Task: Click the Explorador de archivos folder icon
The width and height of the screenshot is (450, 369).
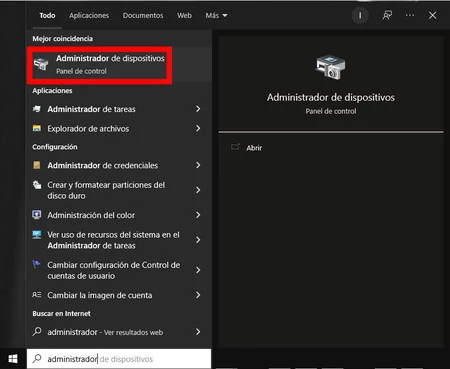Action: (37, 128)
